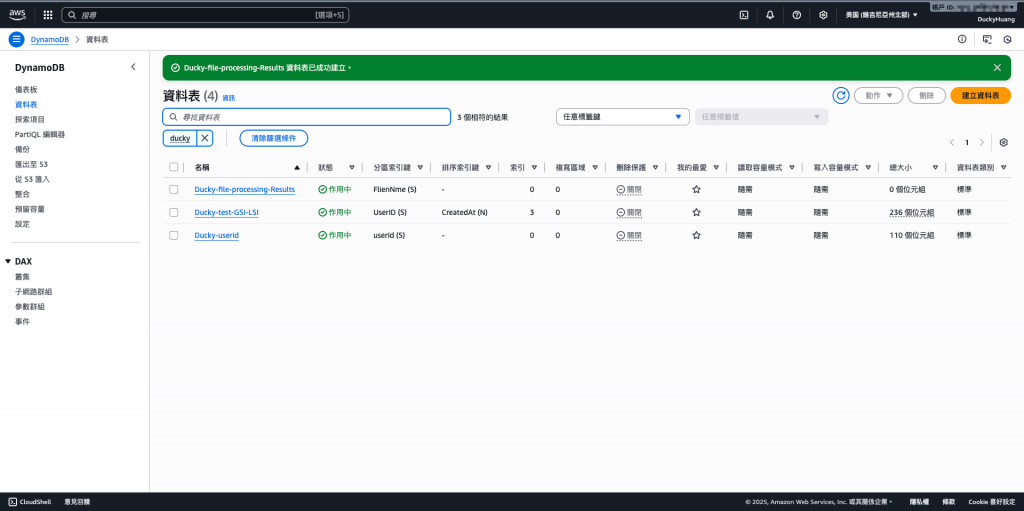Collapse the DAX section triangle

pos(8,261)
